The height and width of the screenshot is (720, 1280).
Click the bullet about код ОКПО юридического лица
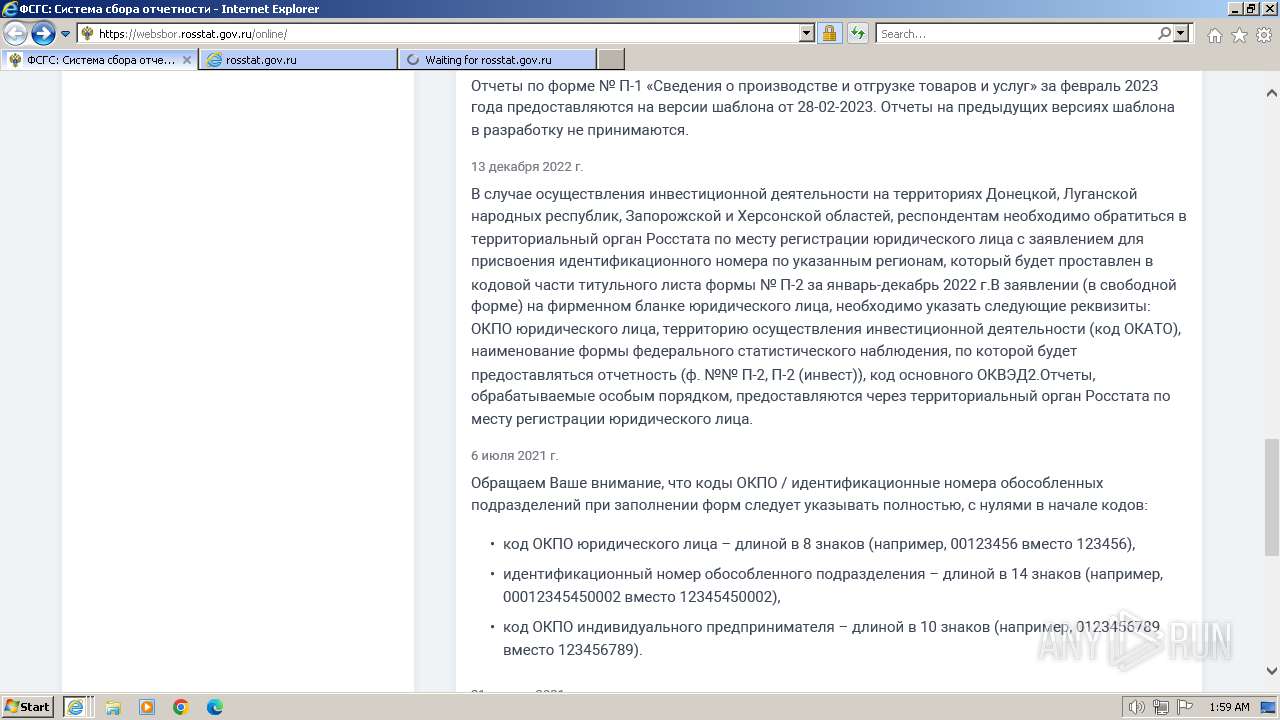[x=819, y=544]
